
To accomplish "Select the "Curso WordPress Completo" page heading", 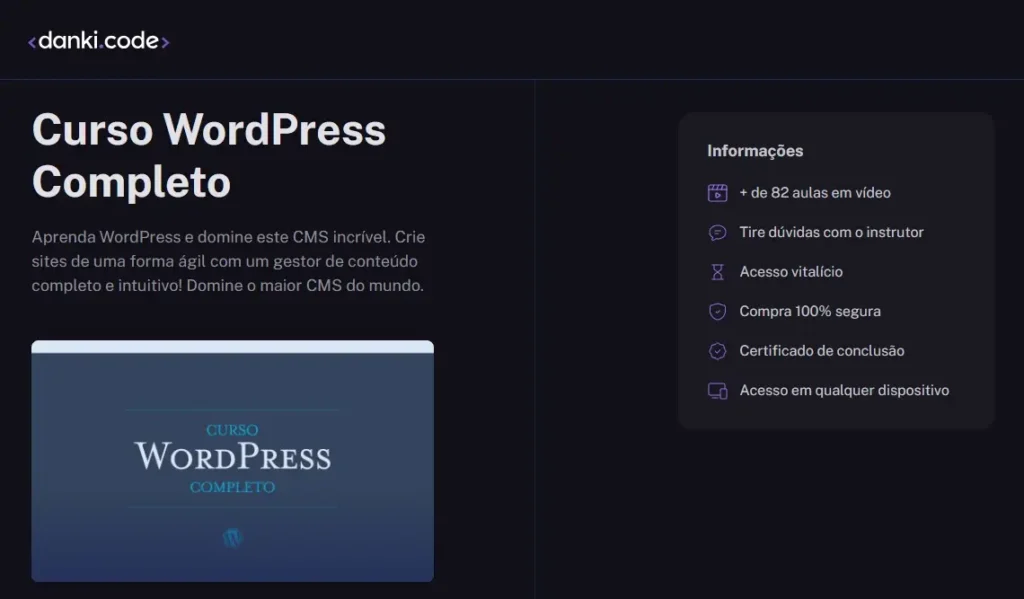I will 209,155.
